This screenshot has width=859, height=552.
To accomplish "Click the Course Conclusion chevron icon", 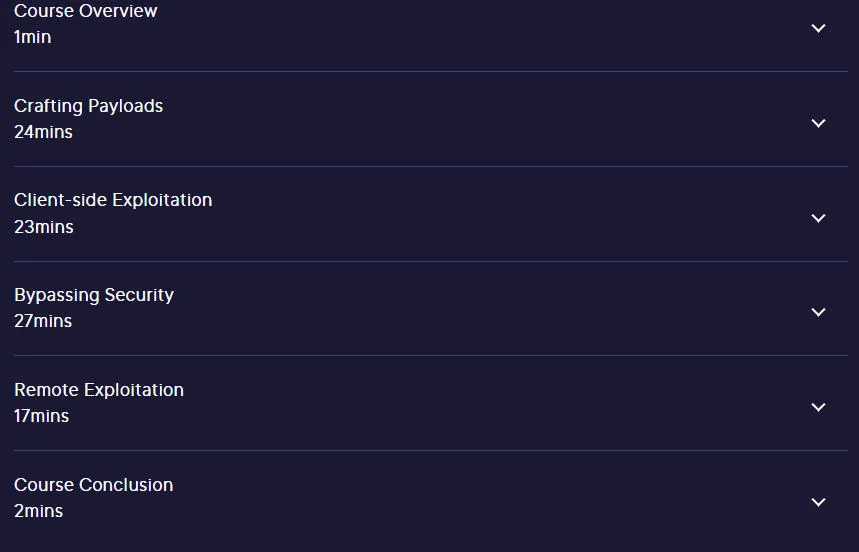I will [x=818, y=502].
